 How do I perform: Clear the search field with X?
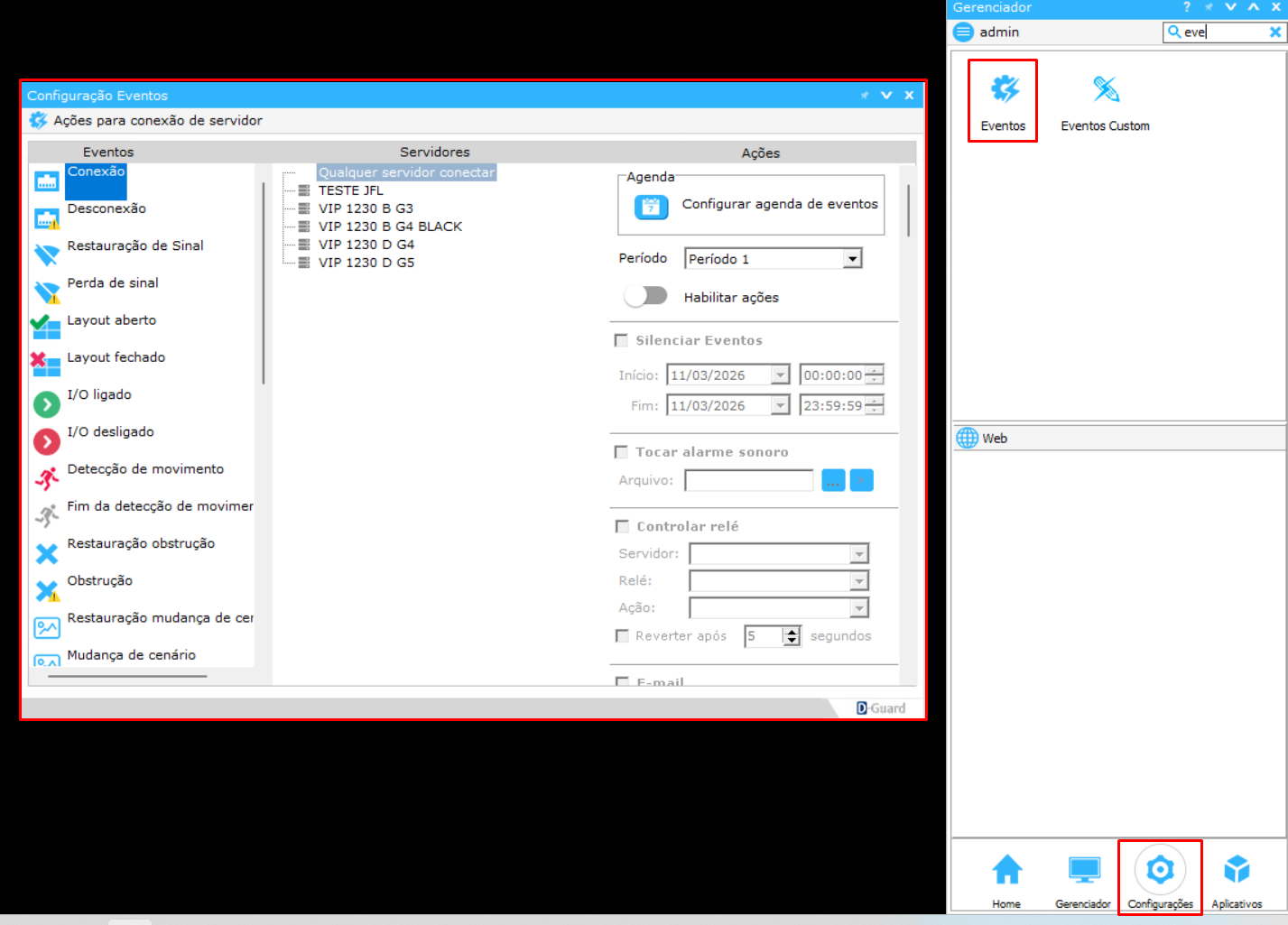tap(1274, 32)
